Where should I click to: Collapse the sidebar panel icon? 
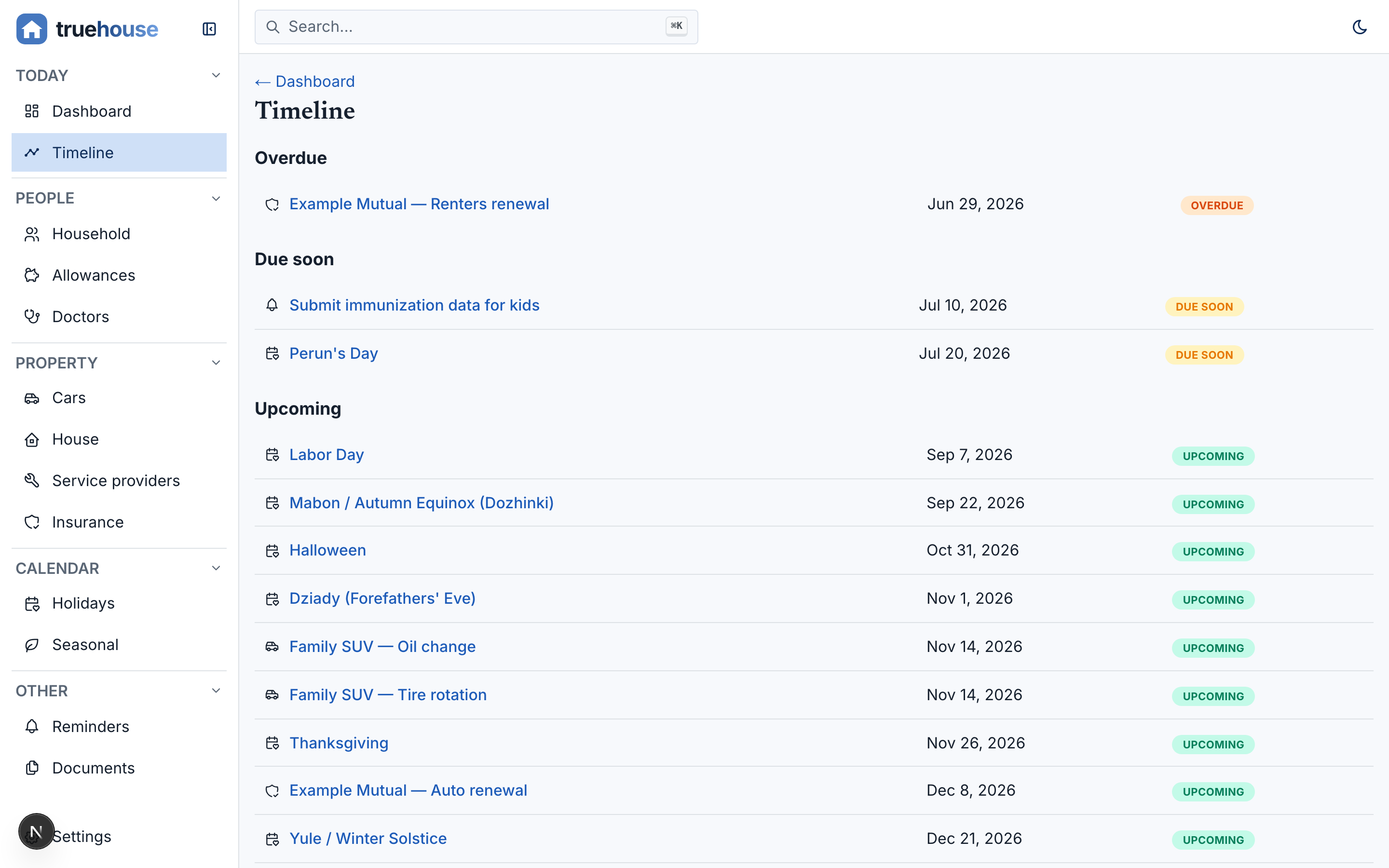pos(209,29)
